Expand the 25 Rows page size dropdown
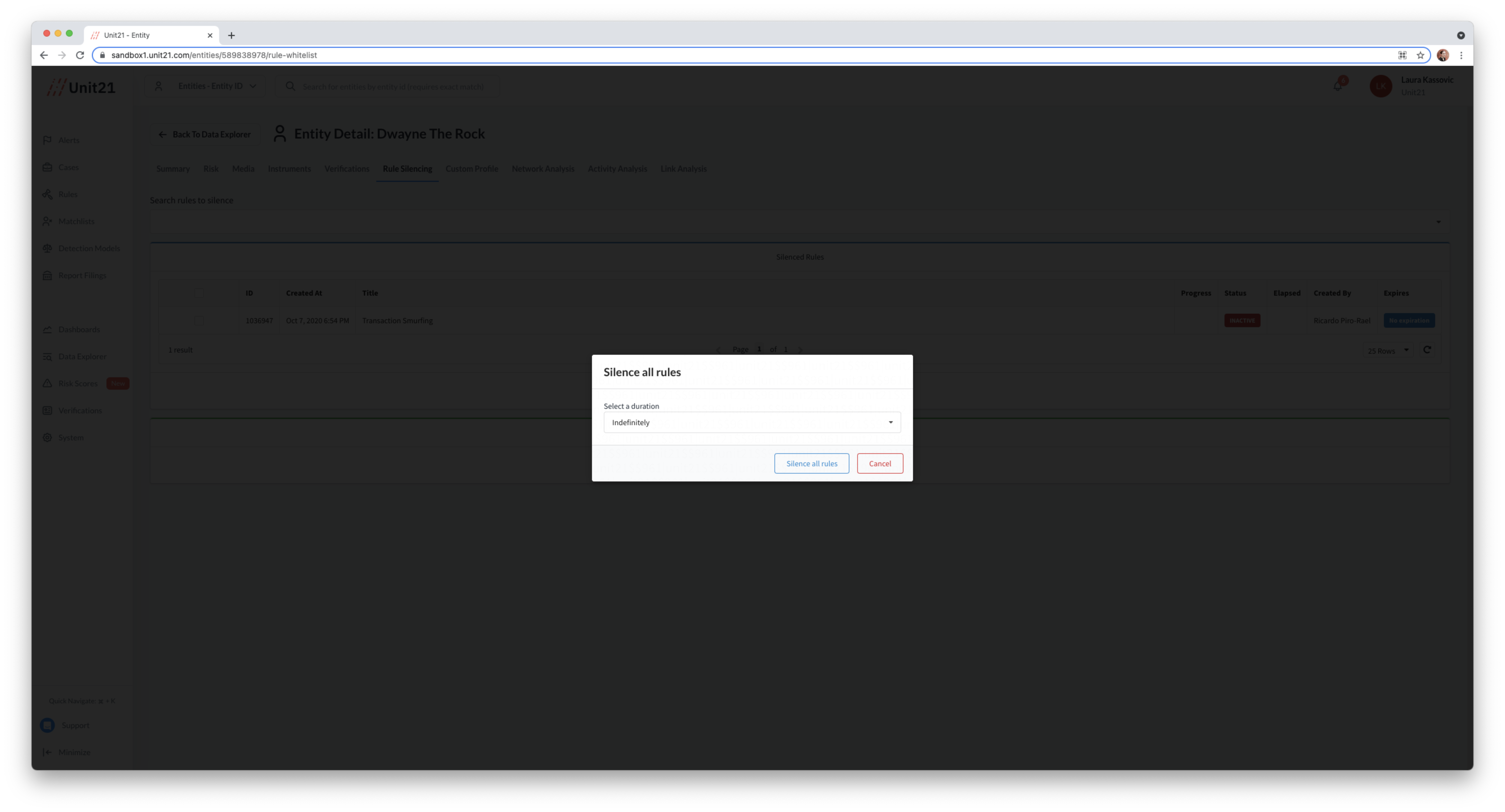Screen dimensions: 1505x812 click(x=1388, y=351)
